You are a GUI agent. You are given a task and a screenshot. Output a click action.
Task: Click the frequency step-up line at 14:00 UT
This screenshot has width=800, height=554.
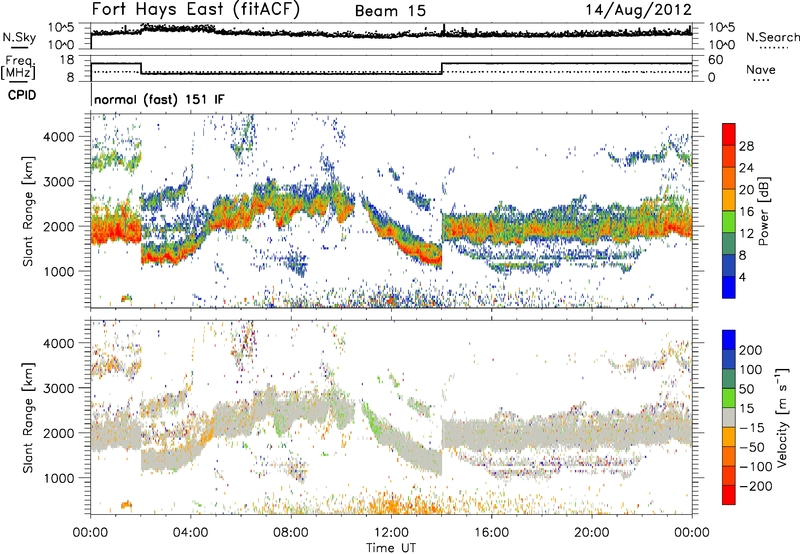pyautogui.click(x=442, y=68)
